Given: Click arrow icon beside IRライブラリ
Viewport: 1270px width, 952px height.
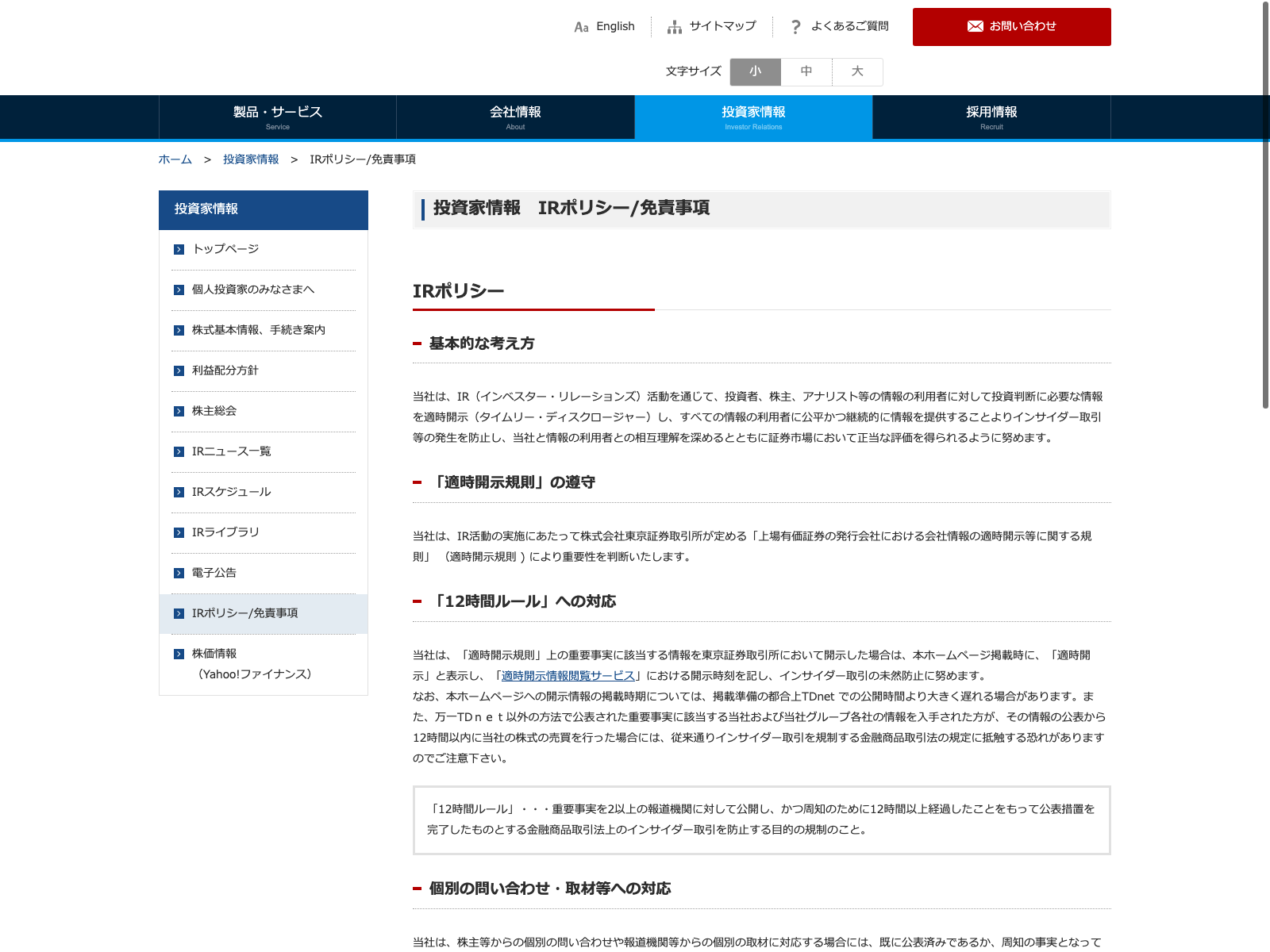Looking at the screenshot, I should [179, 532].
